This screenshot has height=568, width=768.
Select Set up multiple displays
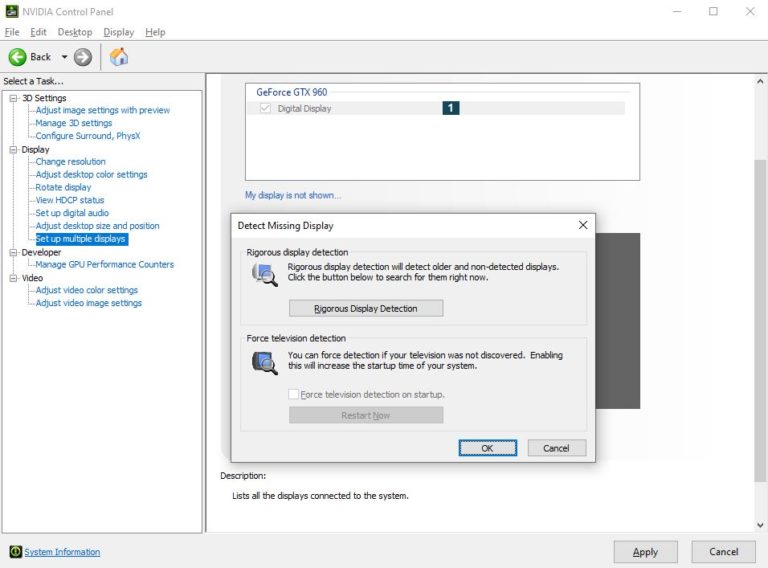click(x=81, y=239)
